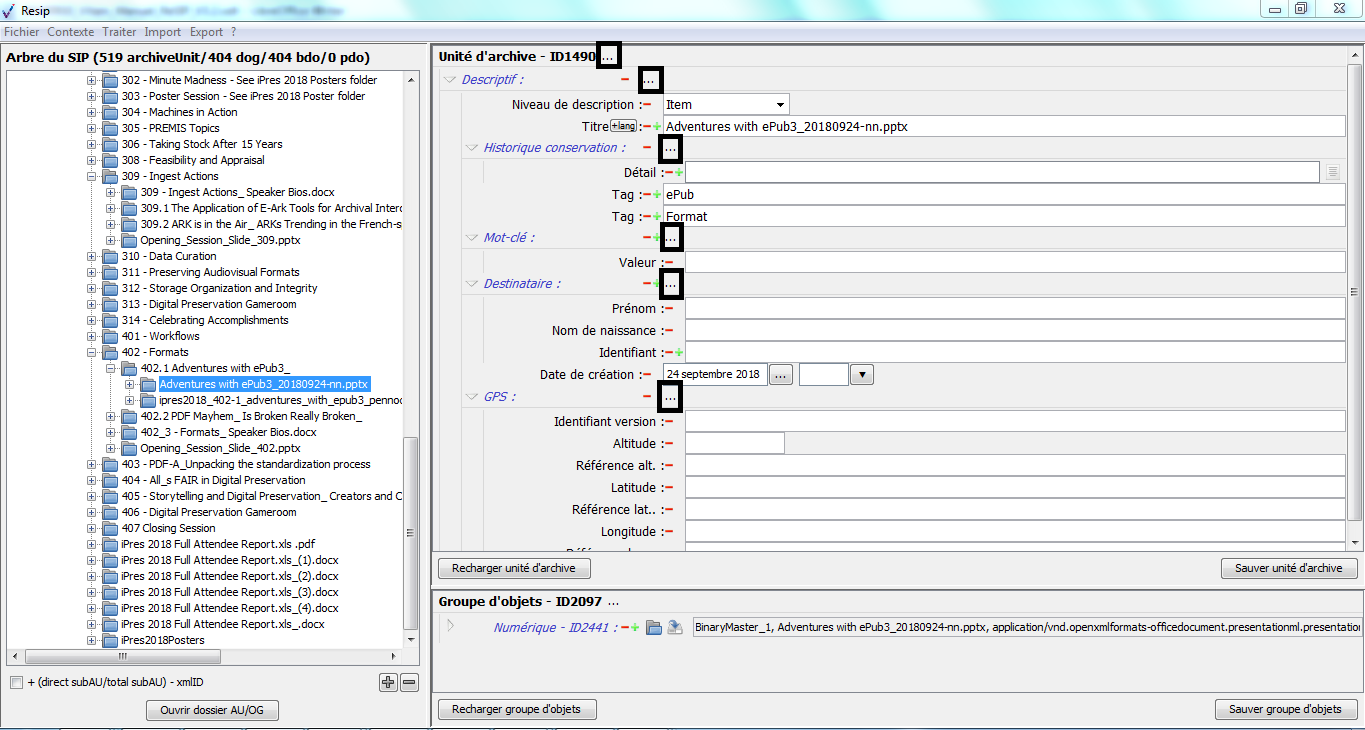This screenshot has width=1365, height=730.
Task: Expand all tree nodes with plus button
Action: [x=388, y=682]
